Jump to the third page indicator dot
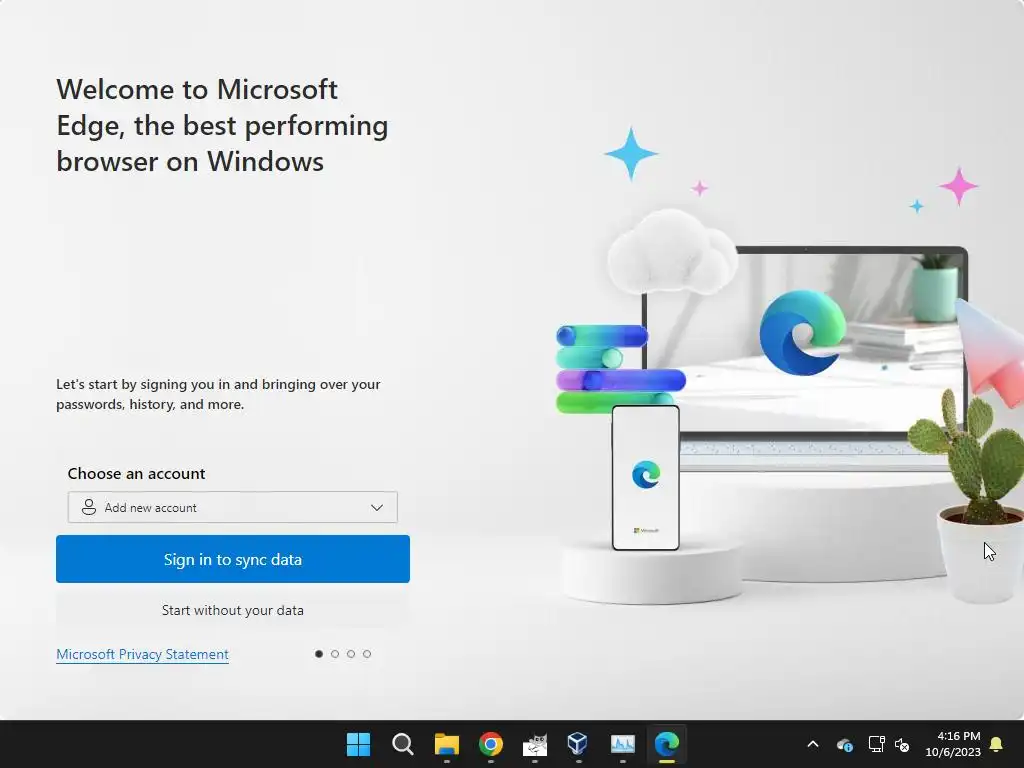Viewport: 1024px width, 768px height. click(x=351, y=654)
